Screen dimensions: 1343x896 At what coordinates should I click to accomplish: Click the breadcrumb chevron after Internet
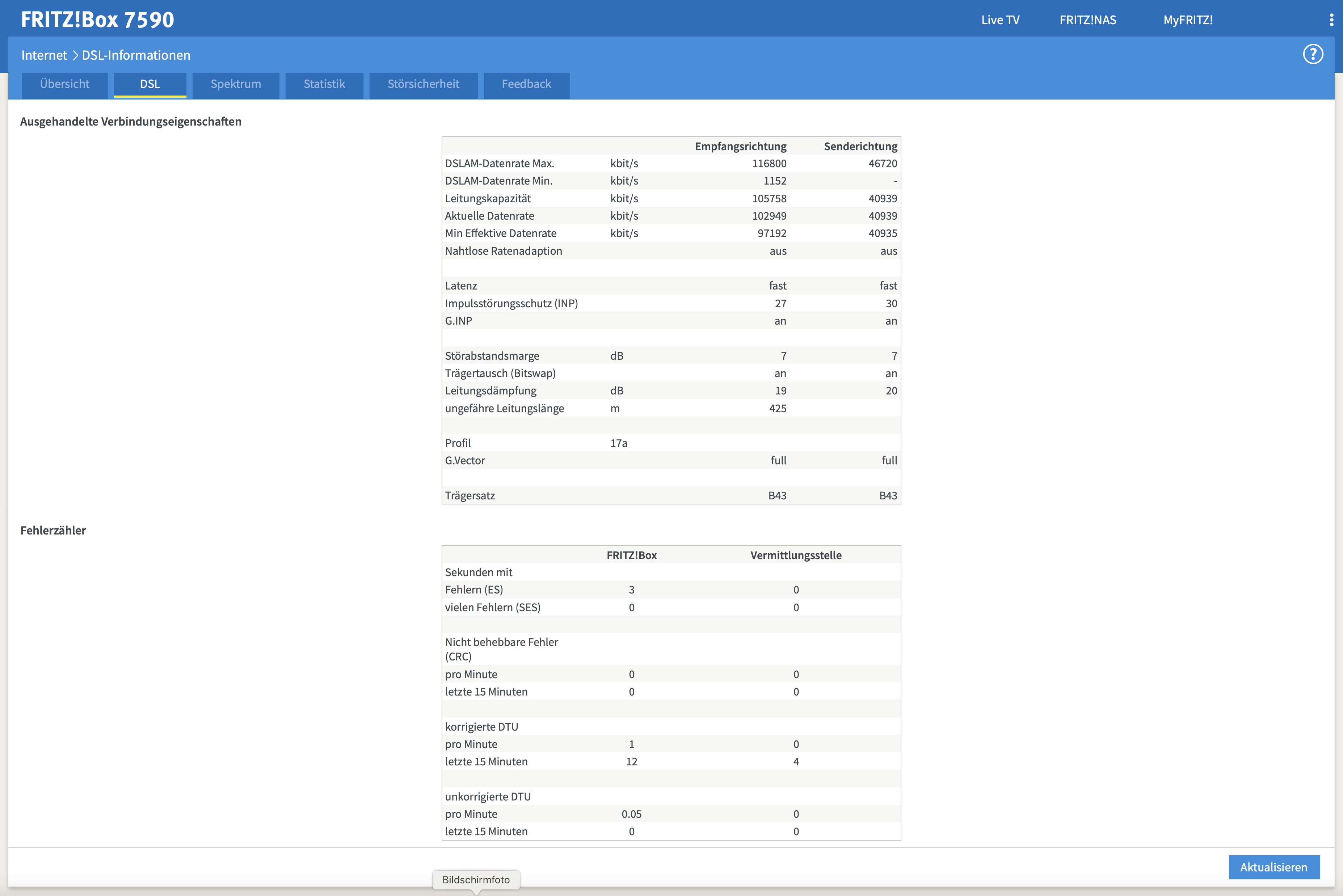(75, 55)
